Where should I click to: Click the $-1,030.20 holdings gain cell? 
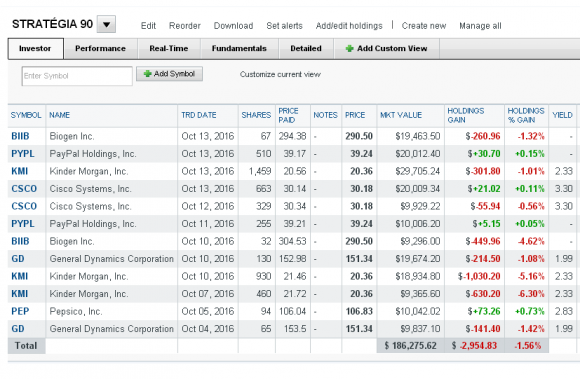[479, 276]
